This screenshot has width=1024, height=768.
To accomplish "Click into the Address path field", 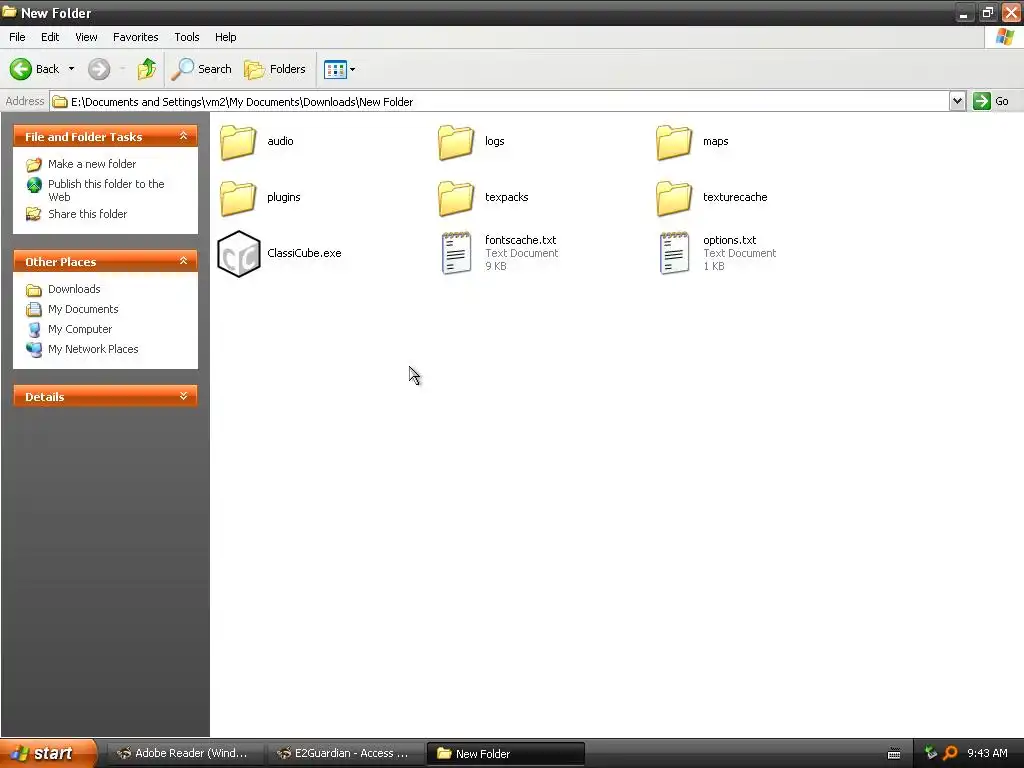I will tap(500, 101).
